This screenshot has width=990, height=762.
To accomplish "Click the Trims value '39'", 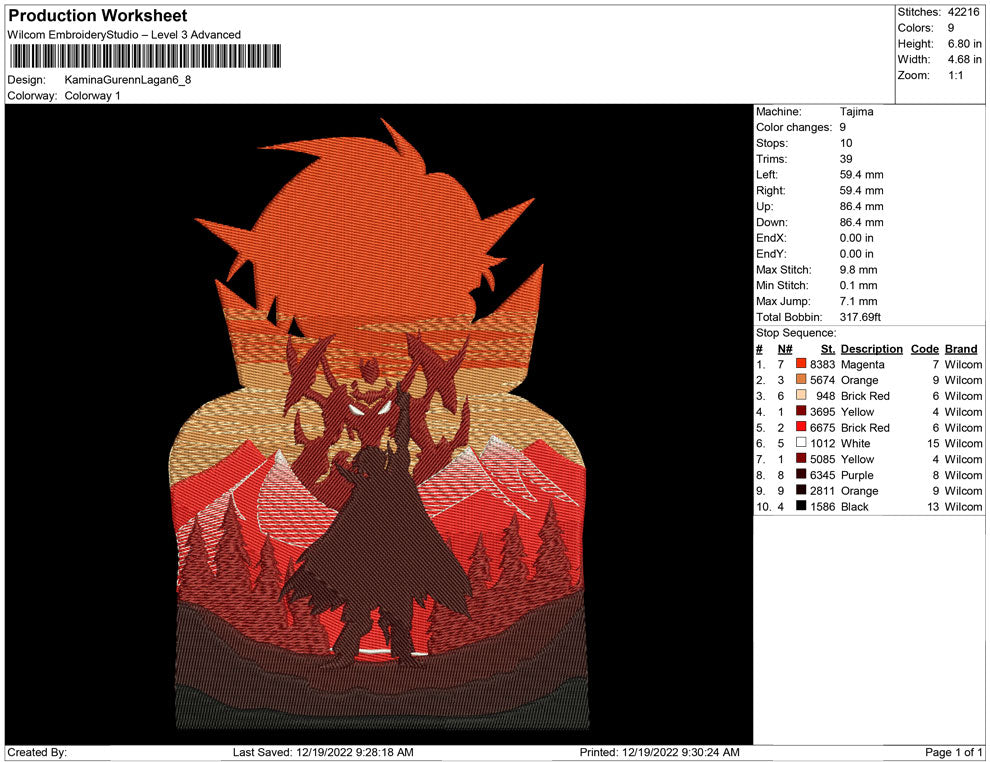I will point(845,159).
